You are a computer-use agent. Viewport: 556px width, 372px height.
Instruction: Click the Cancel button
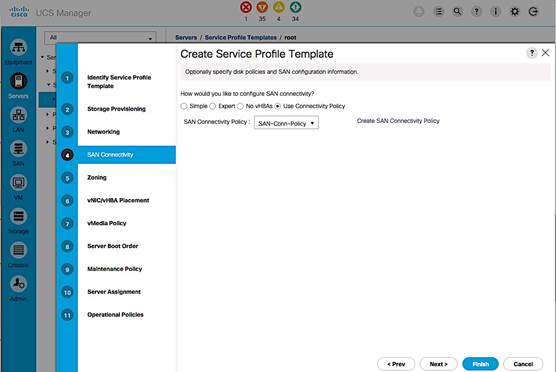[x=523, y=364]
